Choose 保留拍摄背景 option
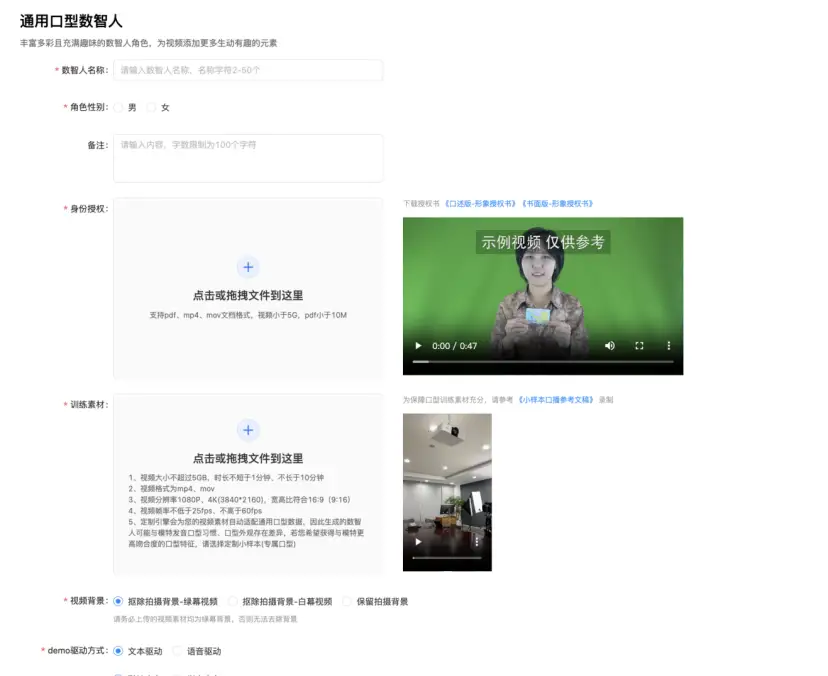828x676 pixels. [x=348, y=602]
